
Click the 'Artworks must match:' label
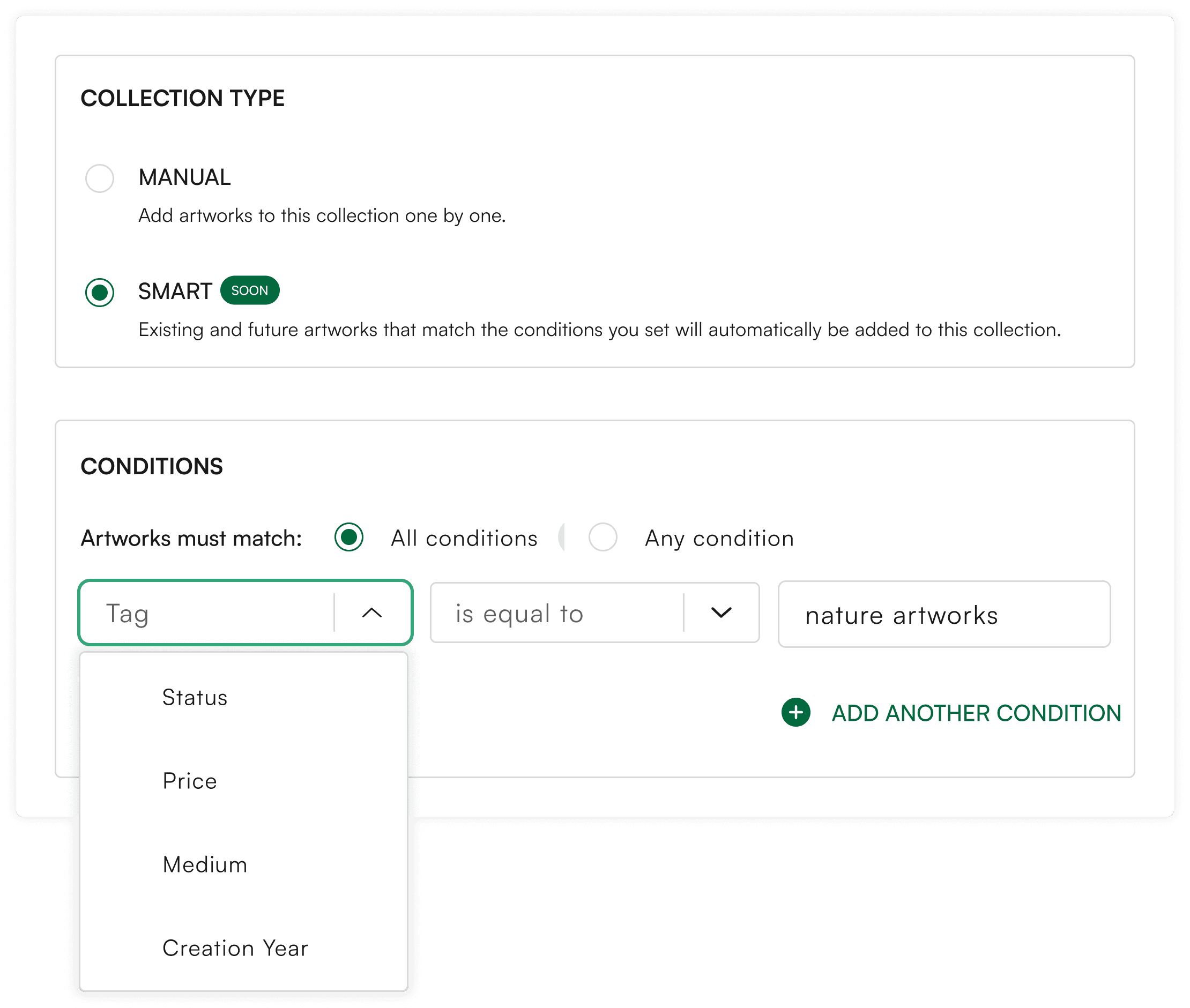(191, 538)
